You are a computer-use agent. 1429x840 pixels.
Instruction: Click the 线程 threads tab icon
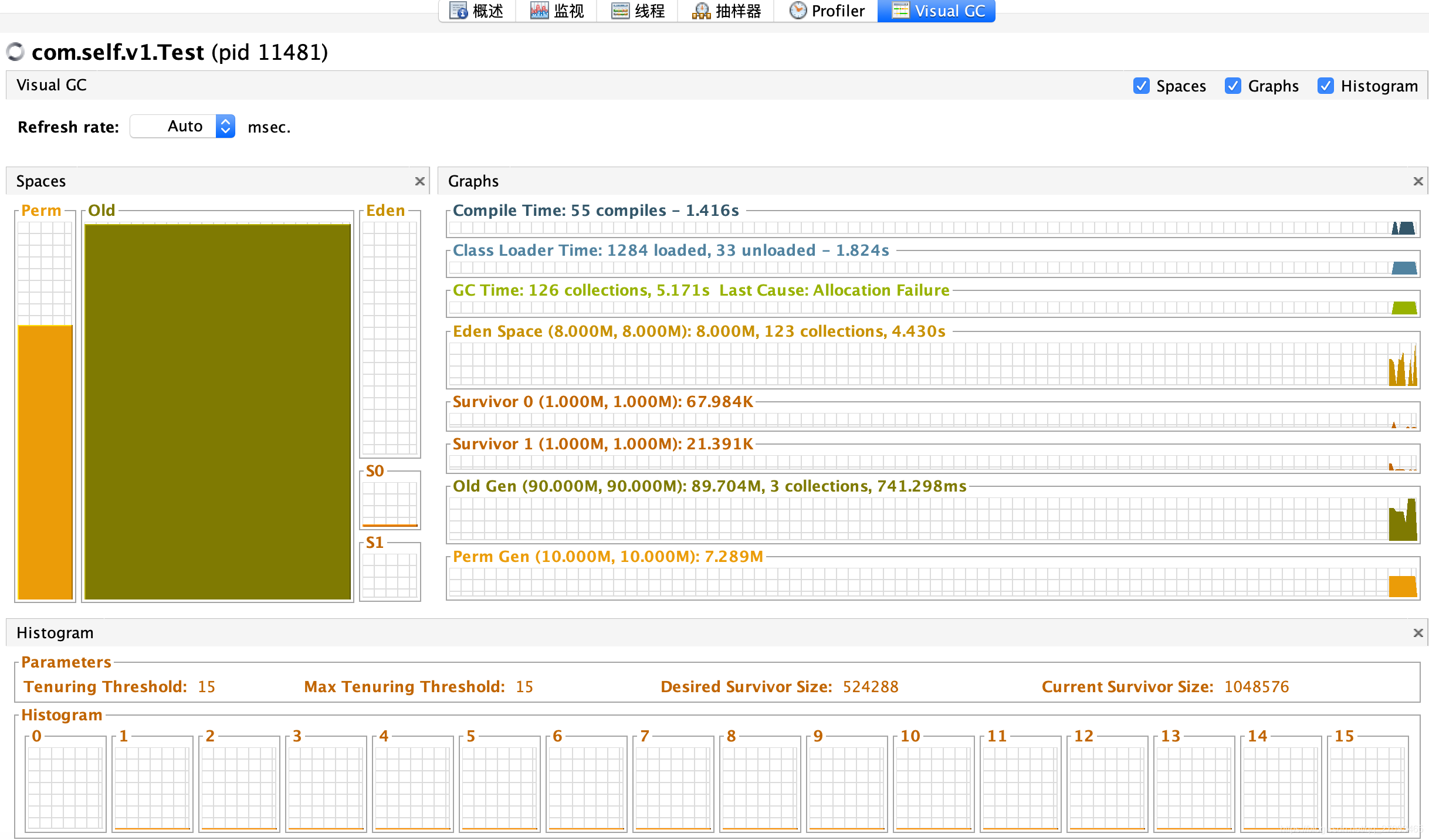(x=620, y=11)
